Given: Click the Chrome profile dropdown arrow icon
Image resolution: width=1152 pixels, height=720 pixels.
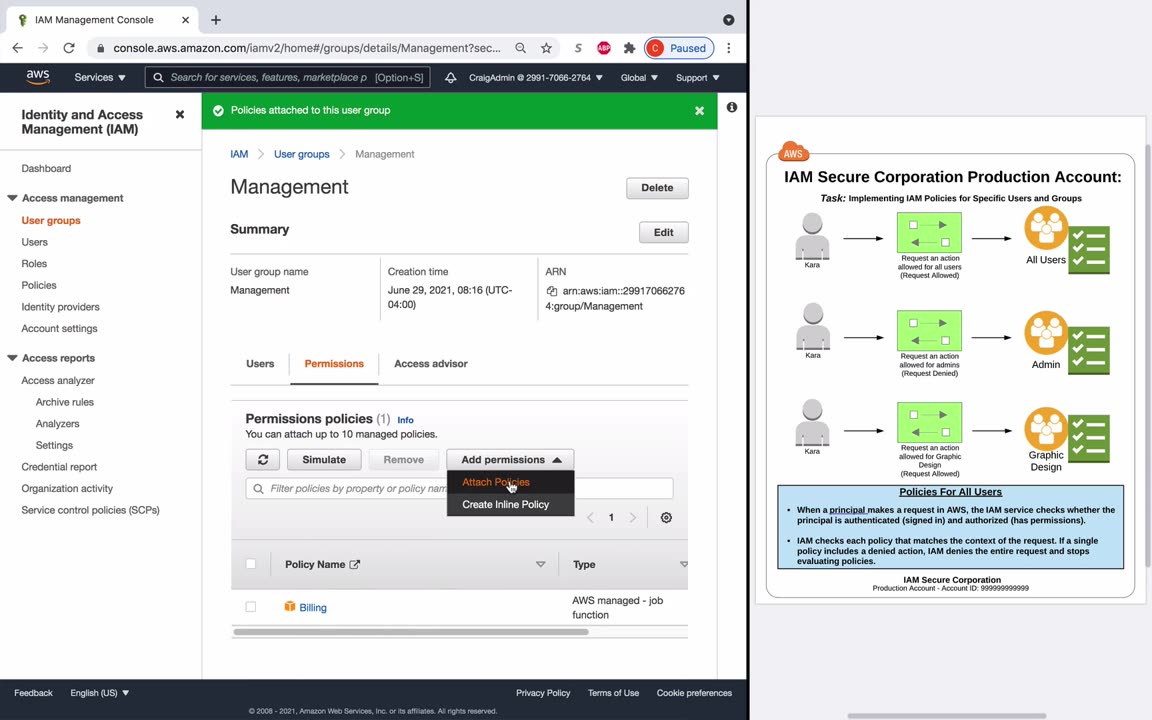Looking at the screenshot, I should click(728, 20).
